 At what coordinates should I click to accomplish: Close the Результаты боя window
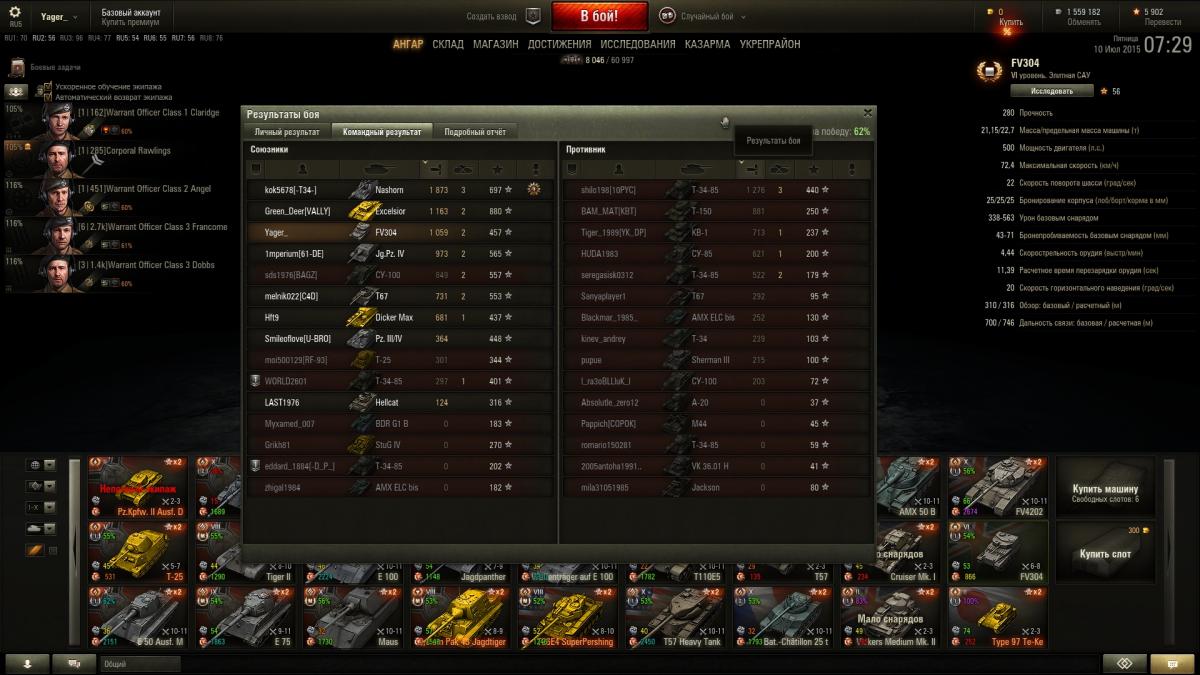click(x=867, y=113)
